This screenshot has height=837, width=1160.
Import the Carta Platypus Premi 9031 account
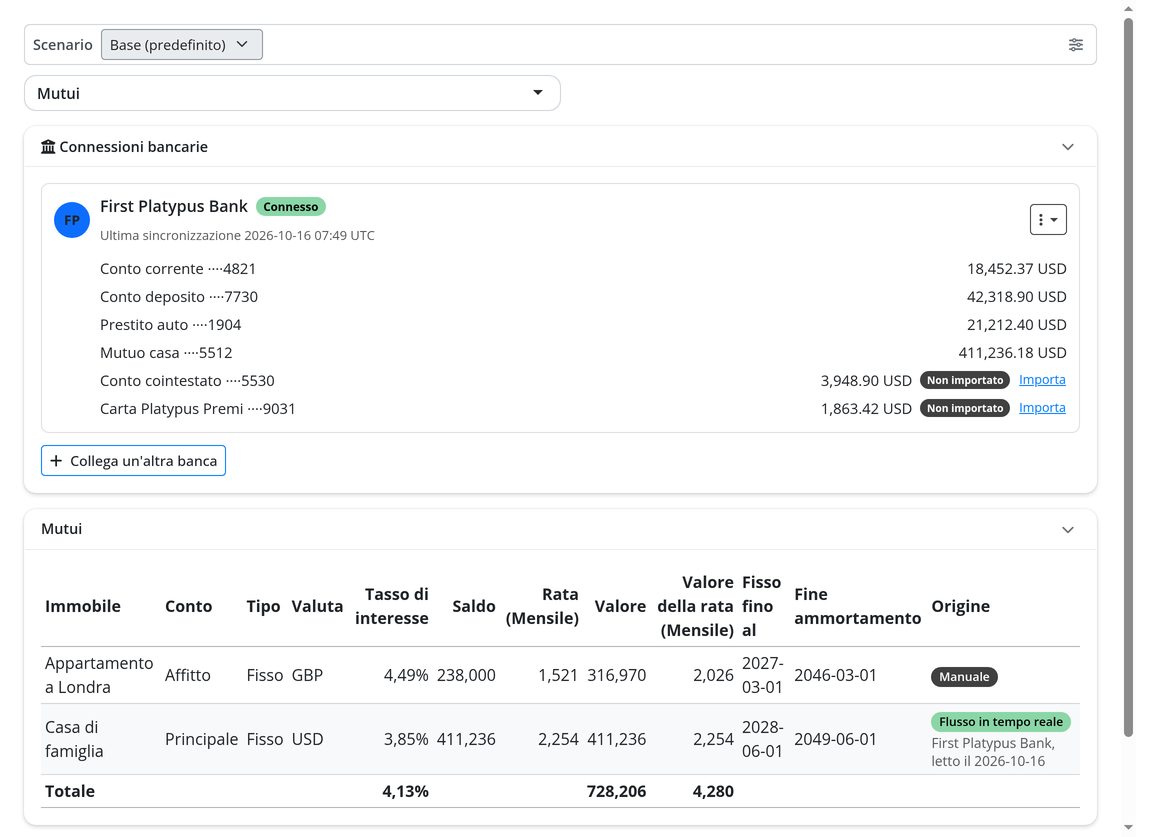point(1042,408)
